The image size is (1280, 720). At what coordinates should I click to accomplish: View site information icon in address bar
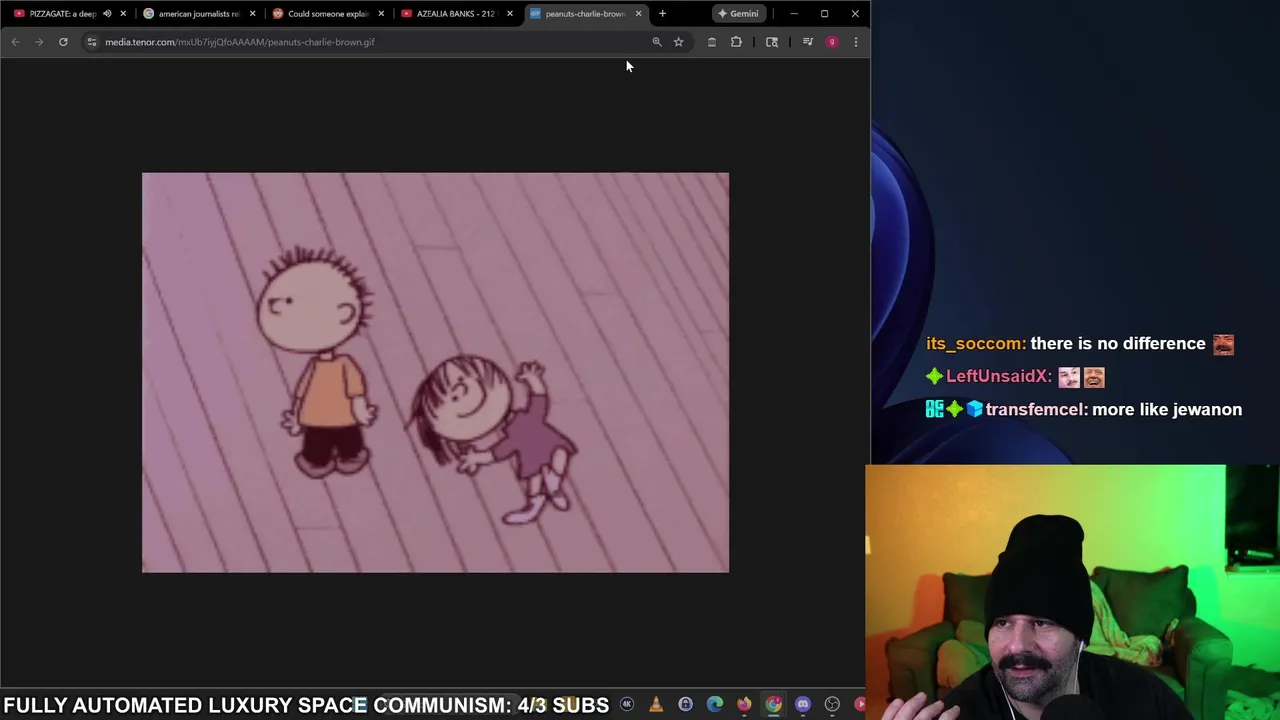pos(91,42)
